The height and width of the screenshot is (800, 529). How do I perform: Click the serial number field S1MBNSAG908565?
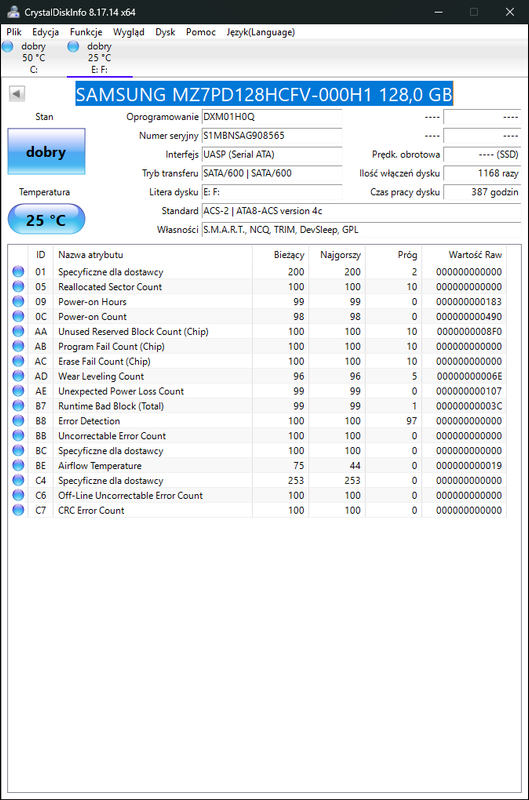[272, 136]
